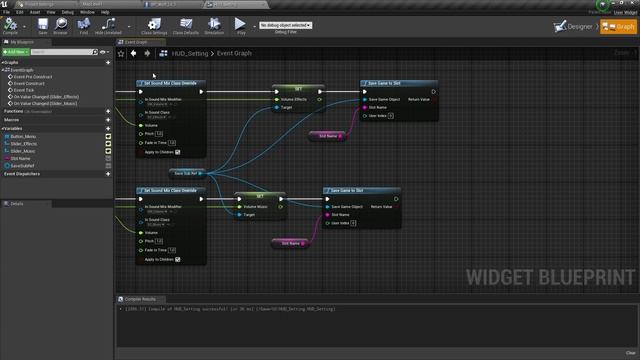Open Class Settings toolbar icon
The image size is (640, 360).
(x=154, y=25)
